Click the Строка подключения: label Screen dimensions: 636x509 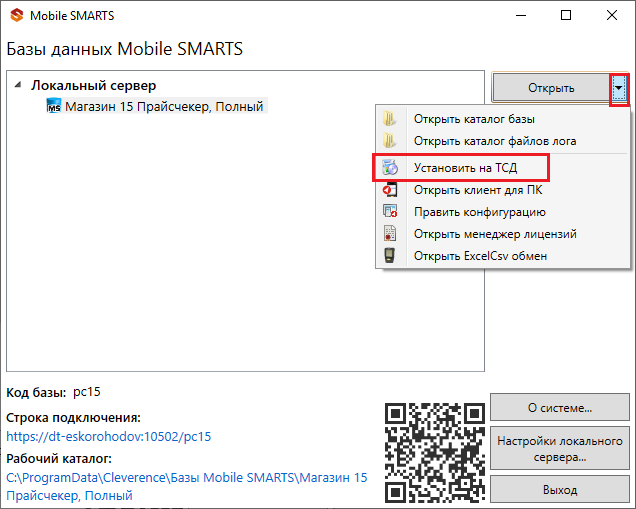click(x=73, y=417)
